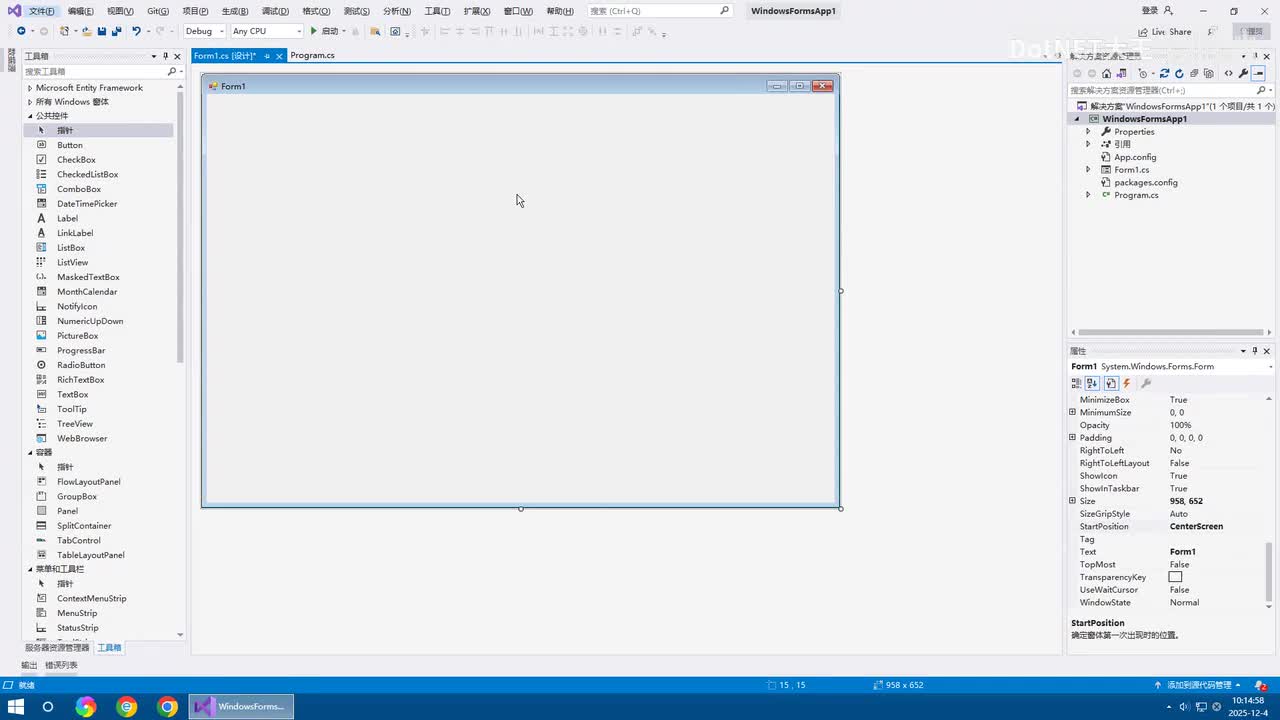Select the ProgressBar toolbox control
The image size is (1280, 720).
[x=81, y=350]
